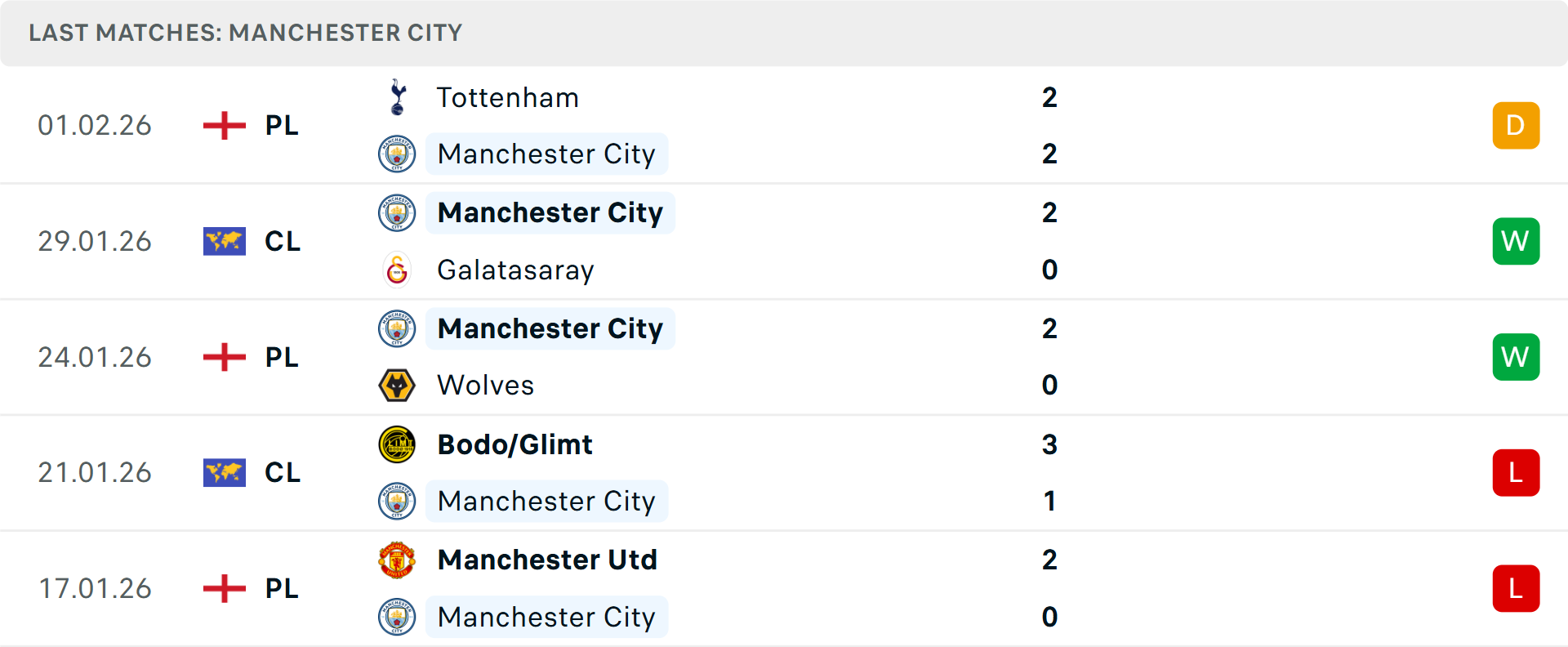Image resolution: width=1568 pixels, height=647 pixels.
Task: Click the Tottenham club crest icon
Action: click(x=398, y=97)
